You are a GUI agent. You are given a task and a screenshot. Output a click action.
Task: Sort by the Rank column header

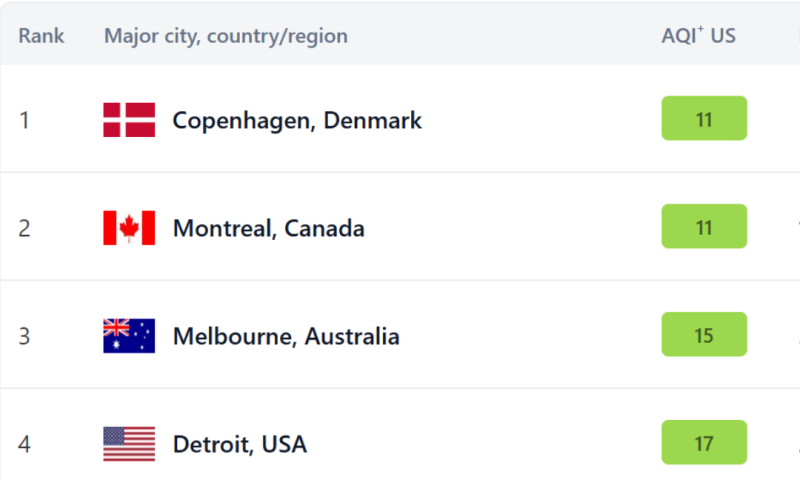[41, 36]
